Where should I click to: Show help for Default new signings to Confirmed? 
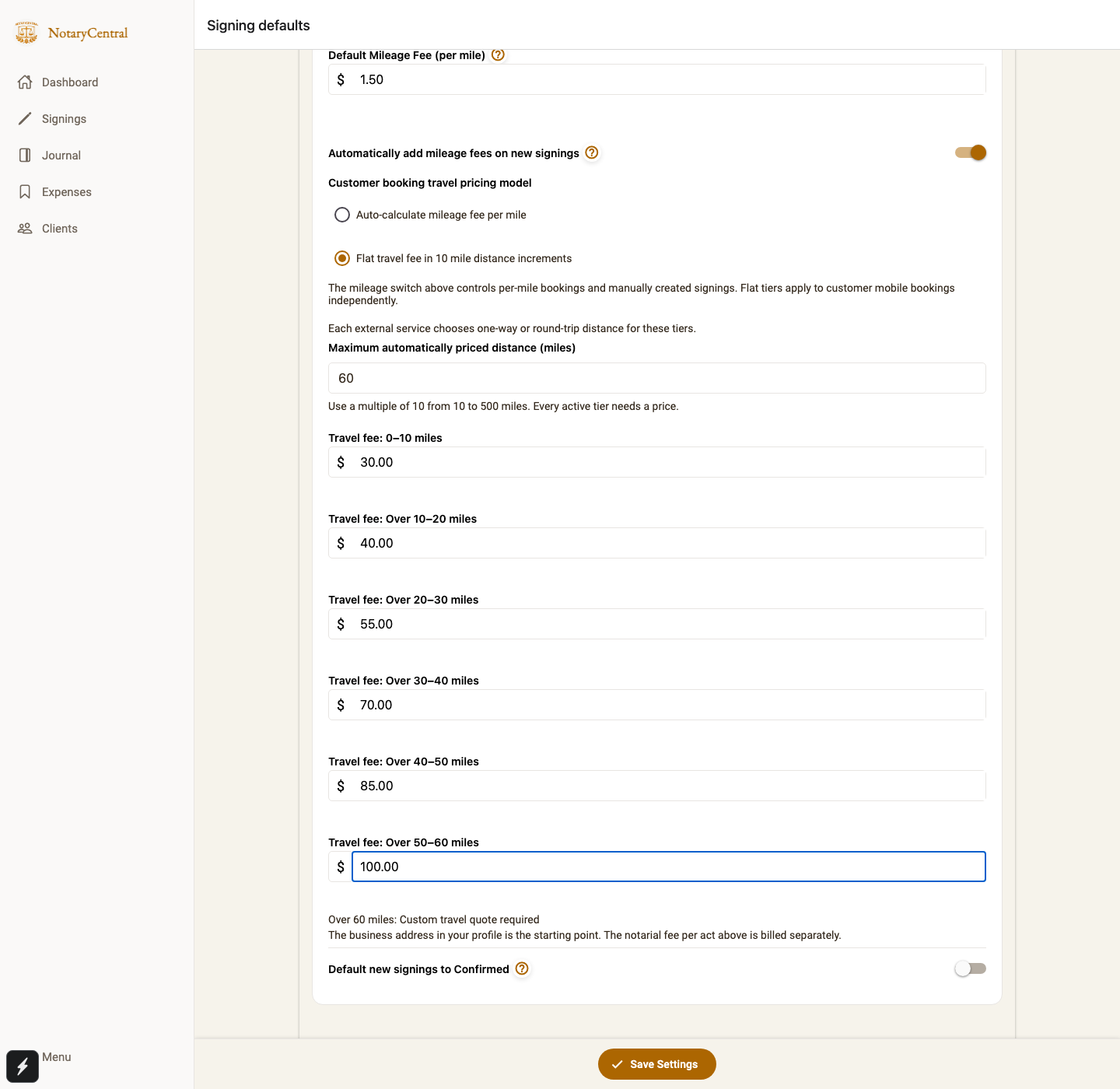tap(522, 968)
